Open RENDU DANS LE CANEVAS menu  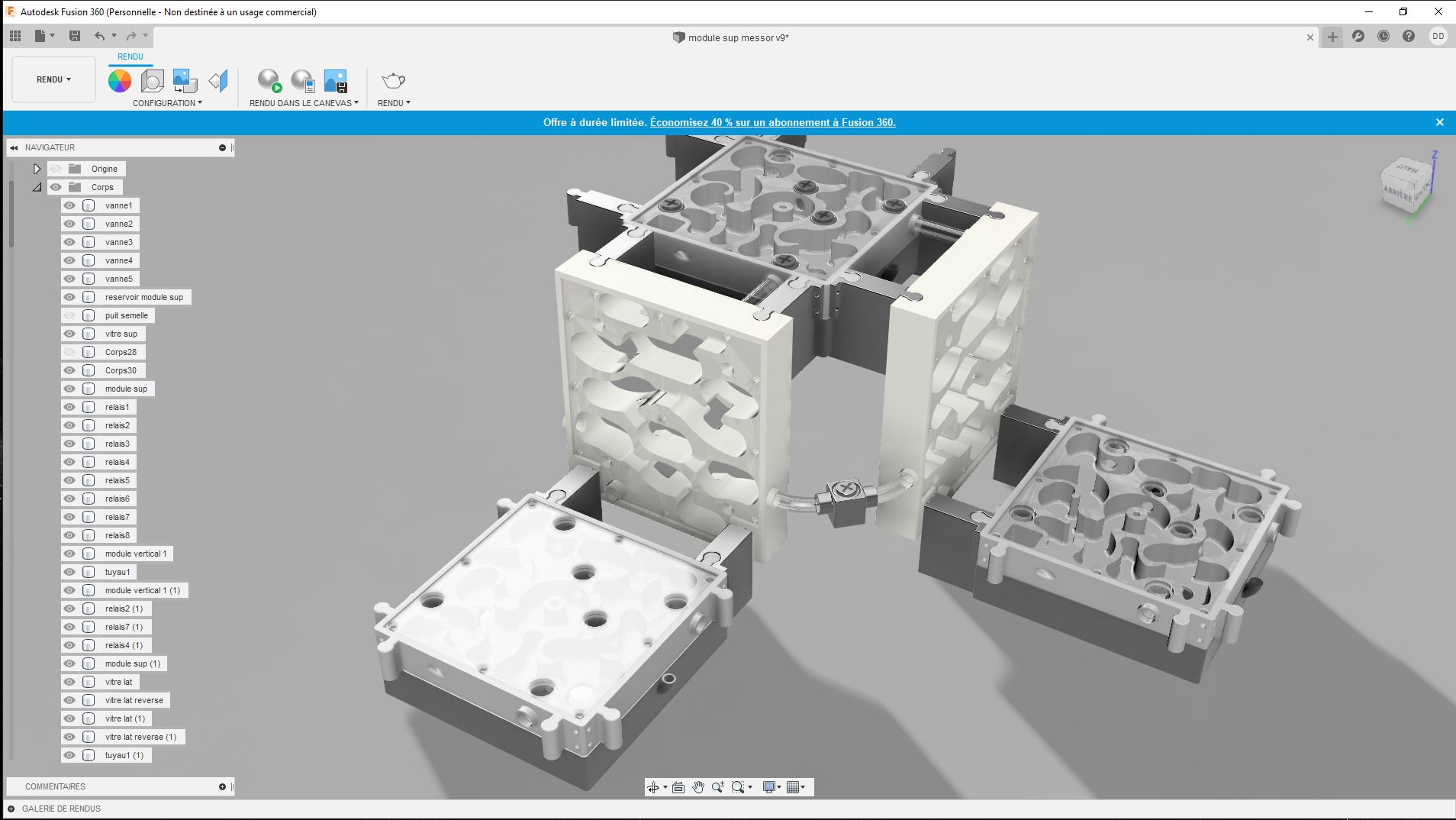(304, 103)
